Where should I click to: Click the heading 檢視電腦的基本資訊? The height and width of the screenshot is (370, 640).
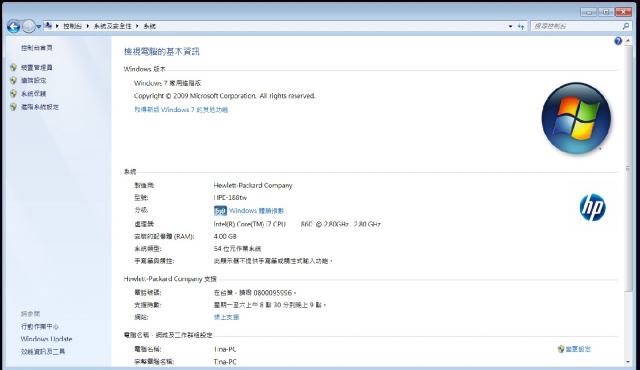[x=162, y=51]
